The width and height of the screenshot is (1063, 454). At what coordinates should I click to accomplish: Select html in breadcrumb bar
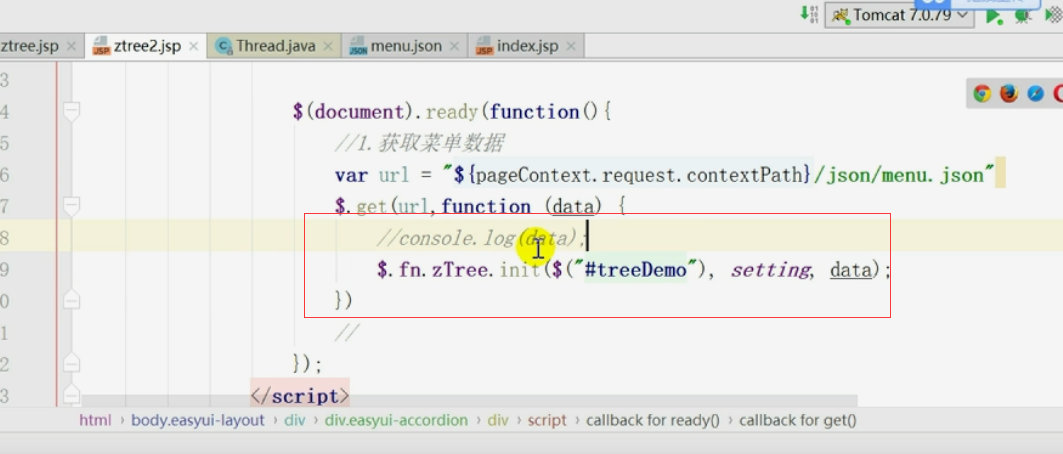(95, 420)
